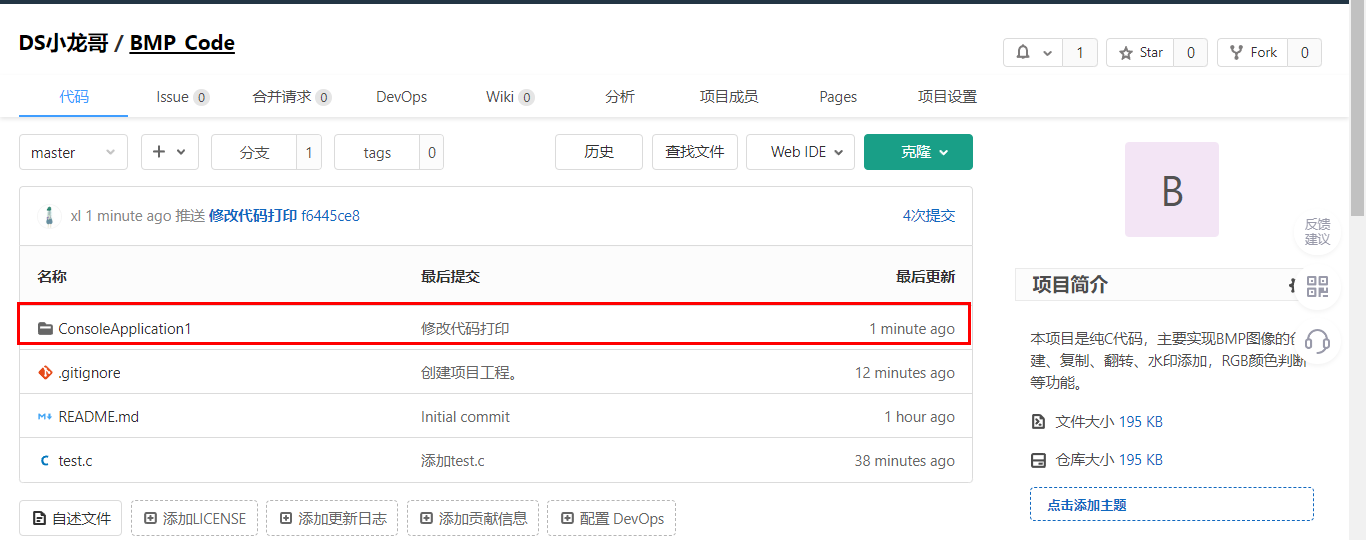Click the 最后更新 column header
Viewport: 1366px width, 540px height.
click(925, 276)
